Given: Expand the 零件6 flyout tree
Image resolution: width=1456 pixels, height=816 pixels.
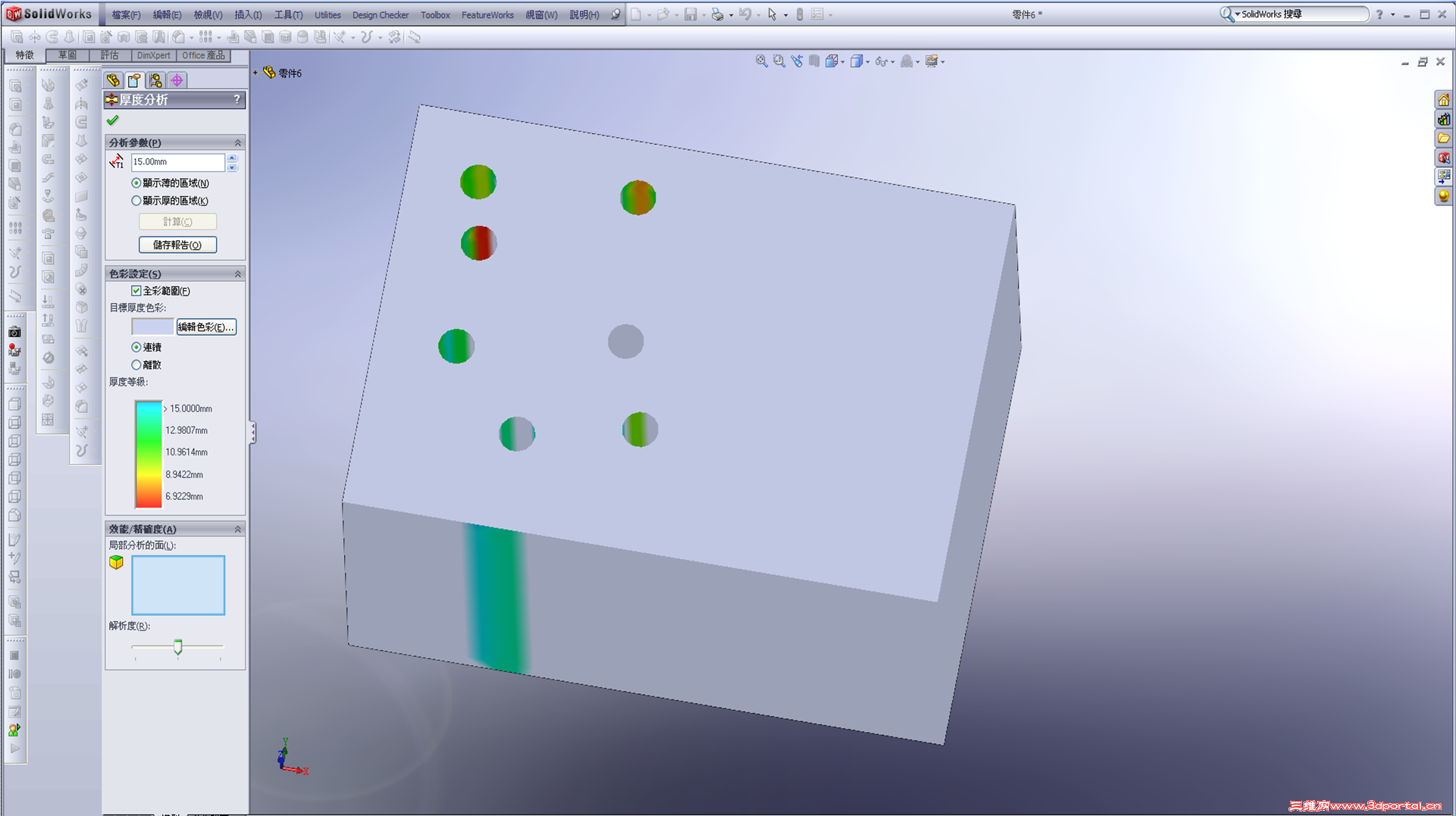Looking at the screenshot, I should [x=255, y=73].
